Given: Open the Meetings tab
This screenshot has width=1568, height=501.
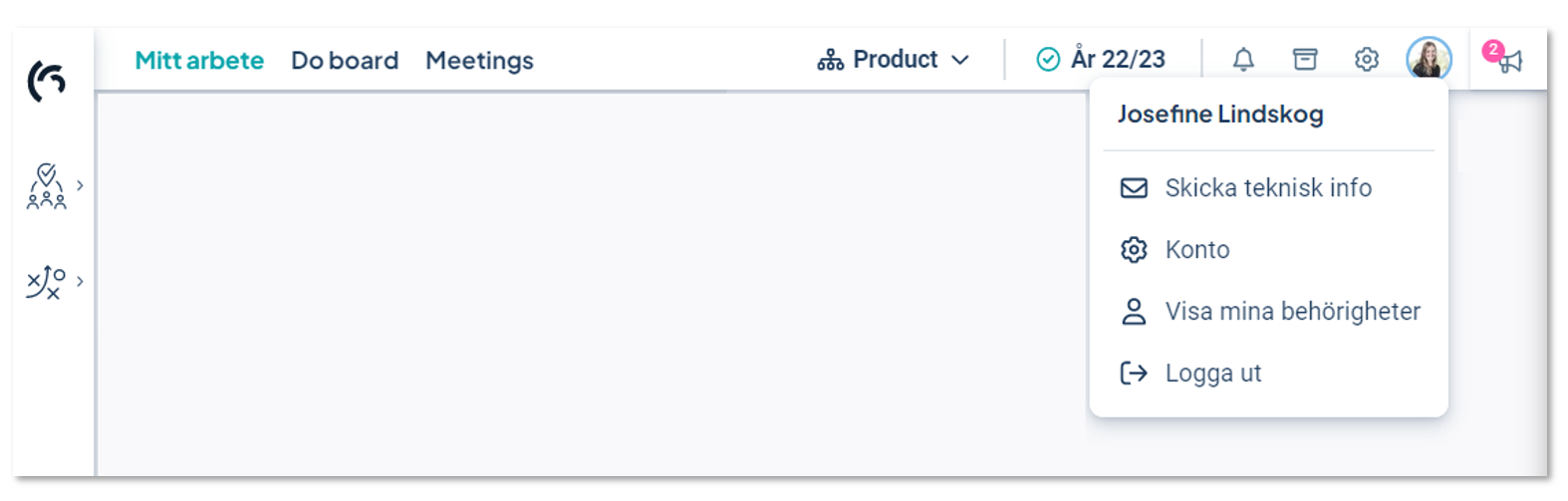Looking at the screenshot, I should (x=479, y=61).
